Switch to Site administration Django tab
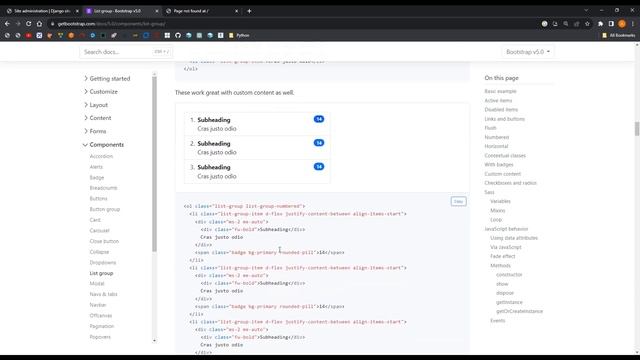Screen dimensions: 640x360 click(42, 11)
